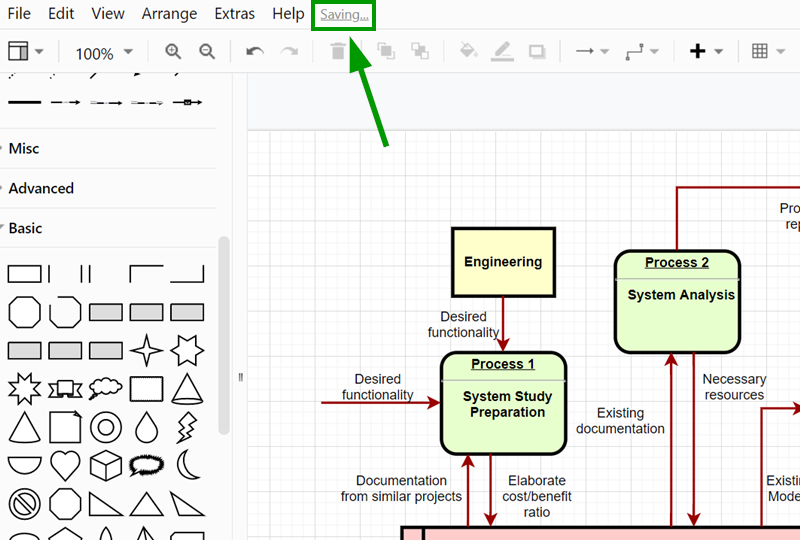Select the heart shape from Basic shapes
This screenshot has width=800, height=540.
pyautogui.click(x=65, y=466)
